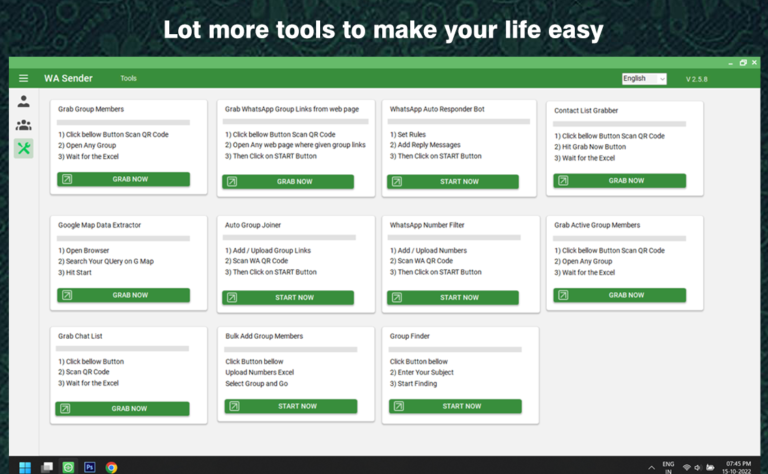The width and height of the screenshot is (768, 474).
Task: Launch Chrome from the taskbar
Action: pos(111,466)
